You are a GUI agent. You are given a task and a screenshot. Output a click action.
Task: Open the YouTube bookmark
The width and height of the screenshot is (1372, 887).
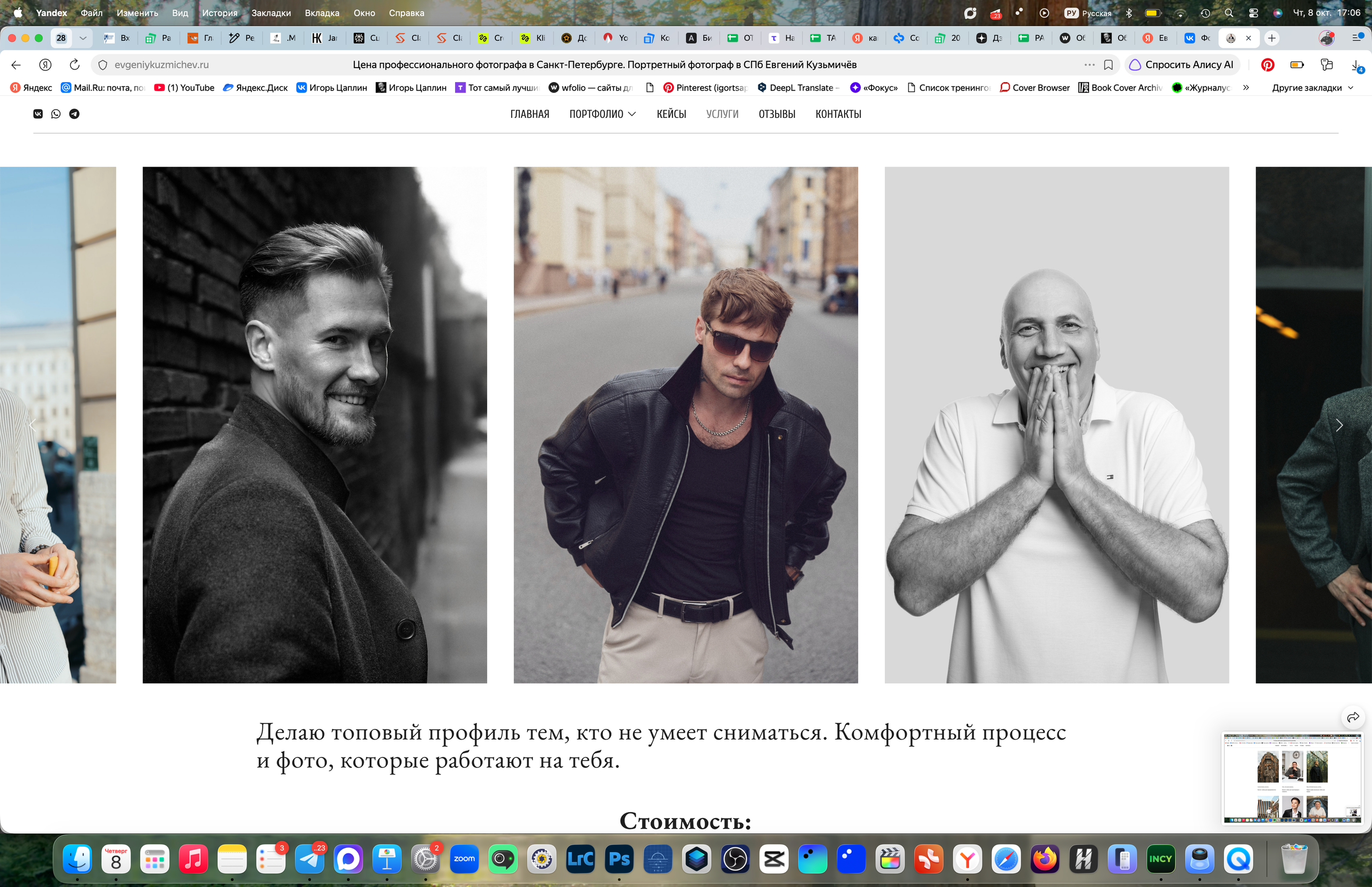click(184, 87)
